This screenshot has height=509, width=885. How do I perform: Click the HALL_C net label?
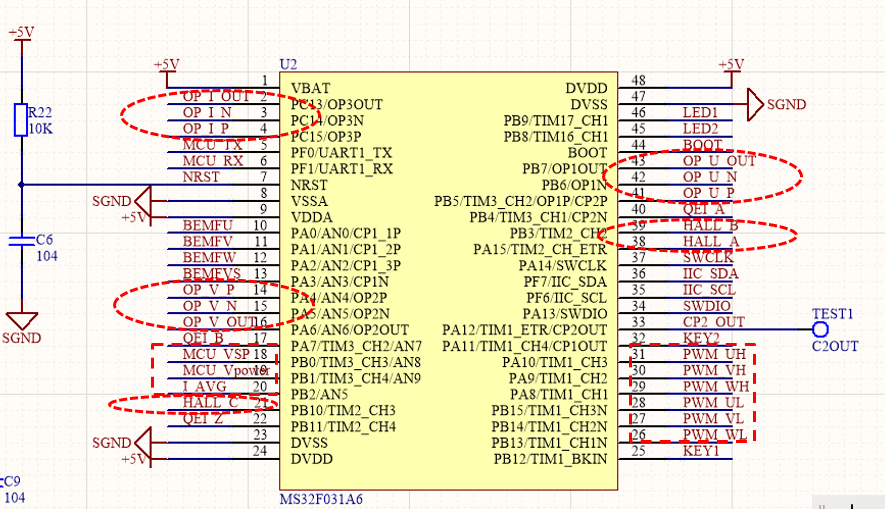point(210,402)
